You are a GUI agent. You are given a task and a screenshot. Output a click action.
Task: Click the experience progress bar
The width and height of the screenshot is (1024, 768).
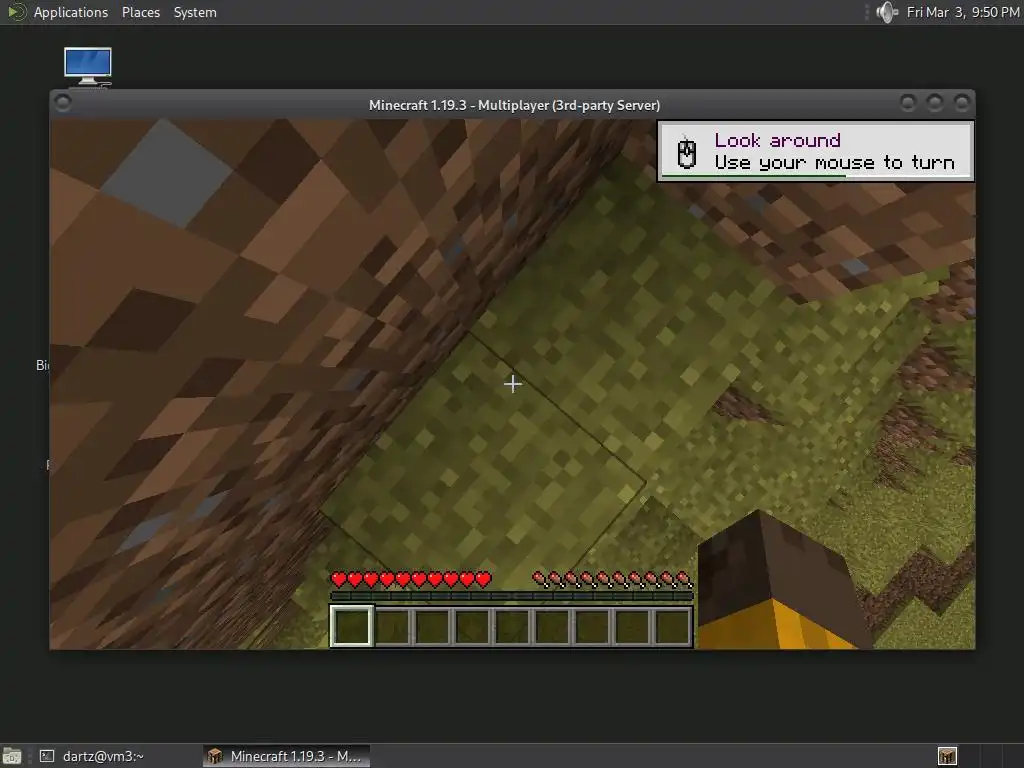[x=511, y=596]
